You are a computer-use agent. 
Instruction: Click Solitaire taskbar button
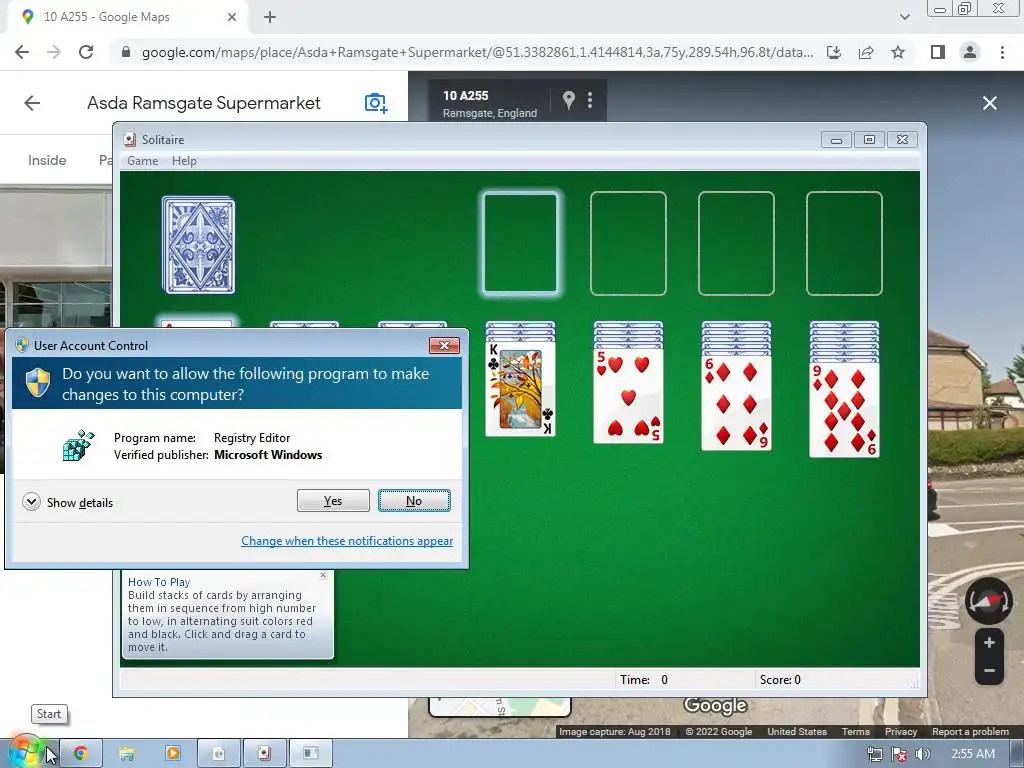tap(264, 754)
